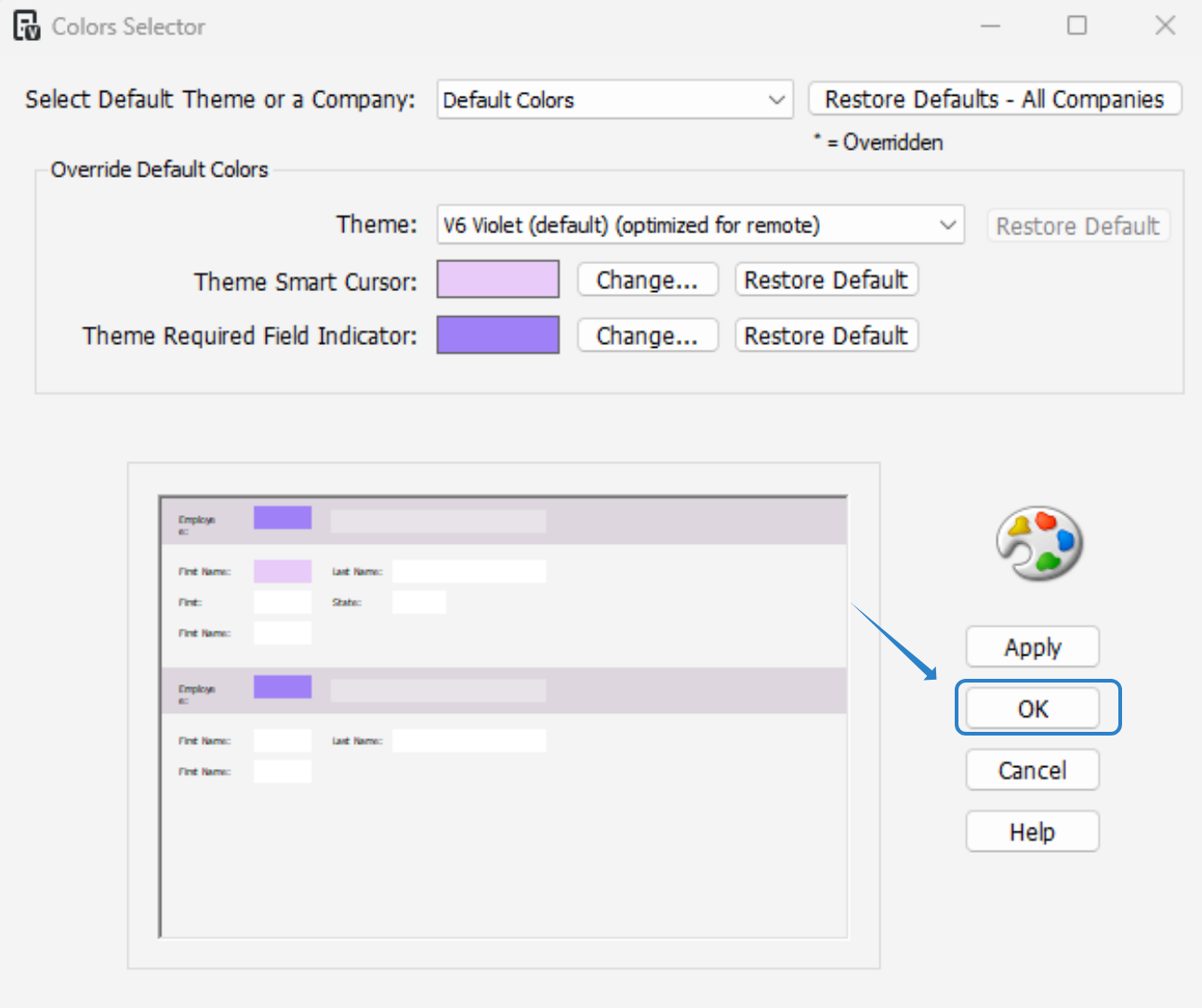Click Change button for Theme Smart Cursor
This screenshot has width=1202, height=1008.
(647, 280)
